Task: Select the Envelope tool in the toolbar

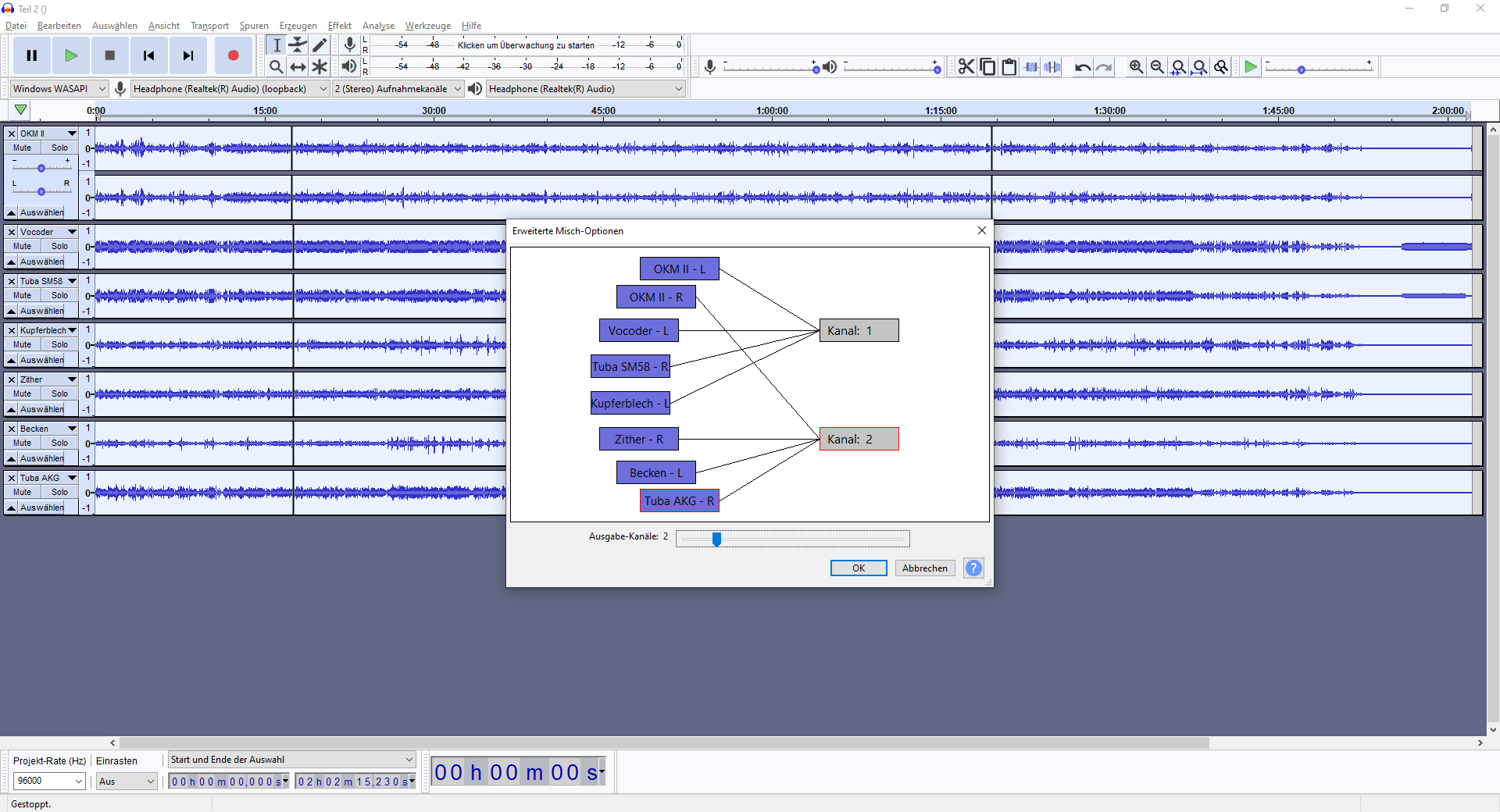Action: pos(298,45)
